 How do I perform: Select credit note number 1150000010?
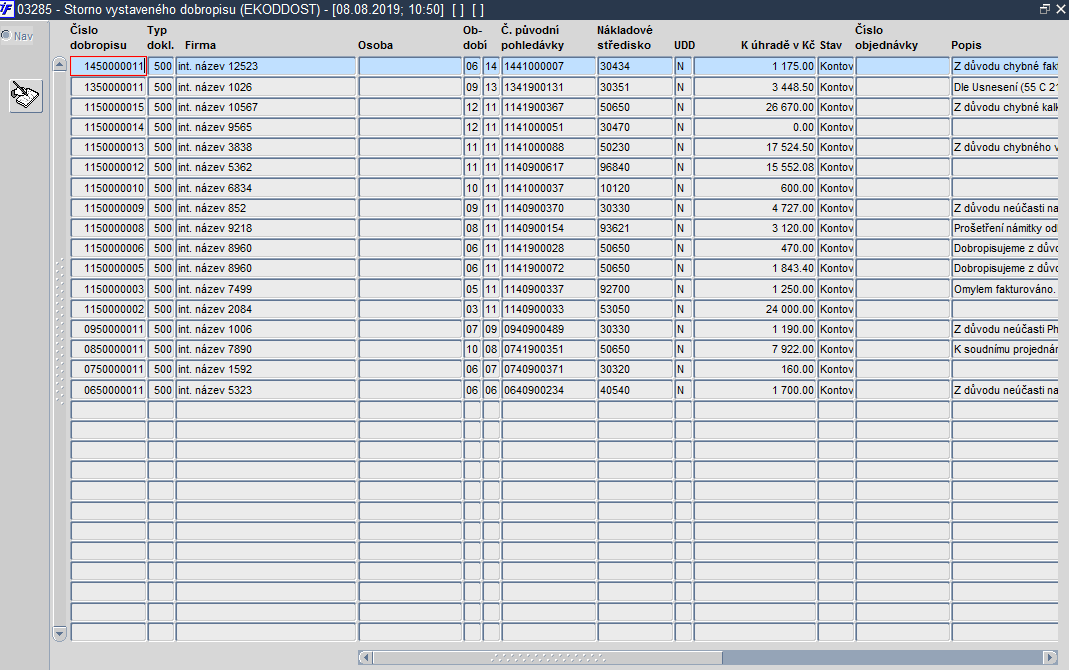108,188
